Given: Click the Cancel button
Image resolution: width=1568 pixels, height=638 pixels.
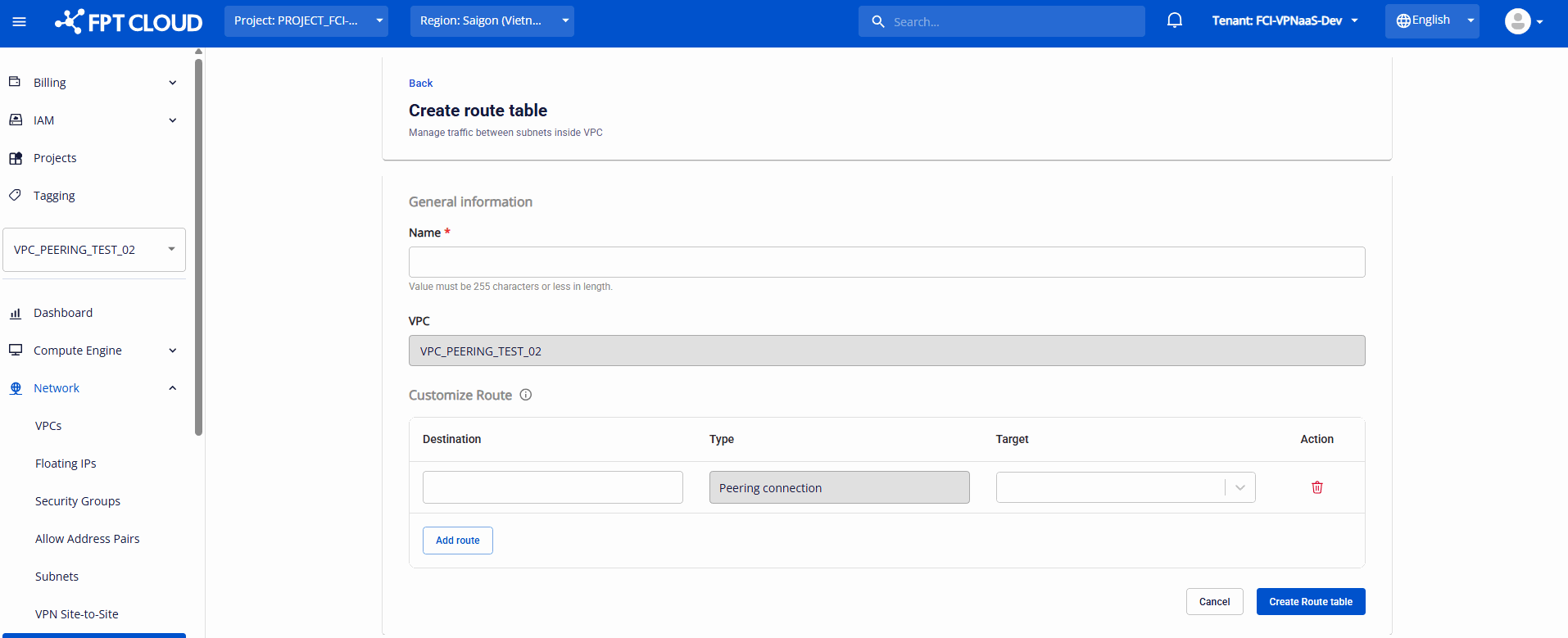Looking at the screenshot, I should point(1215,602).
